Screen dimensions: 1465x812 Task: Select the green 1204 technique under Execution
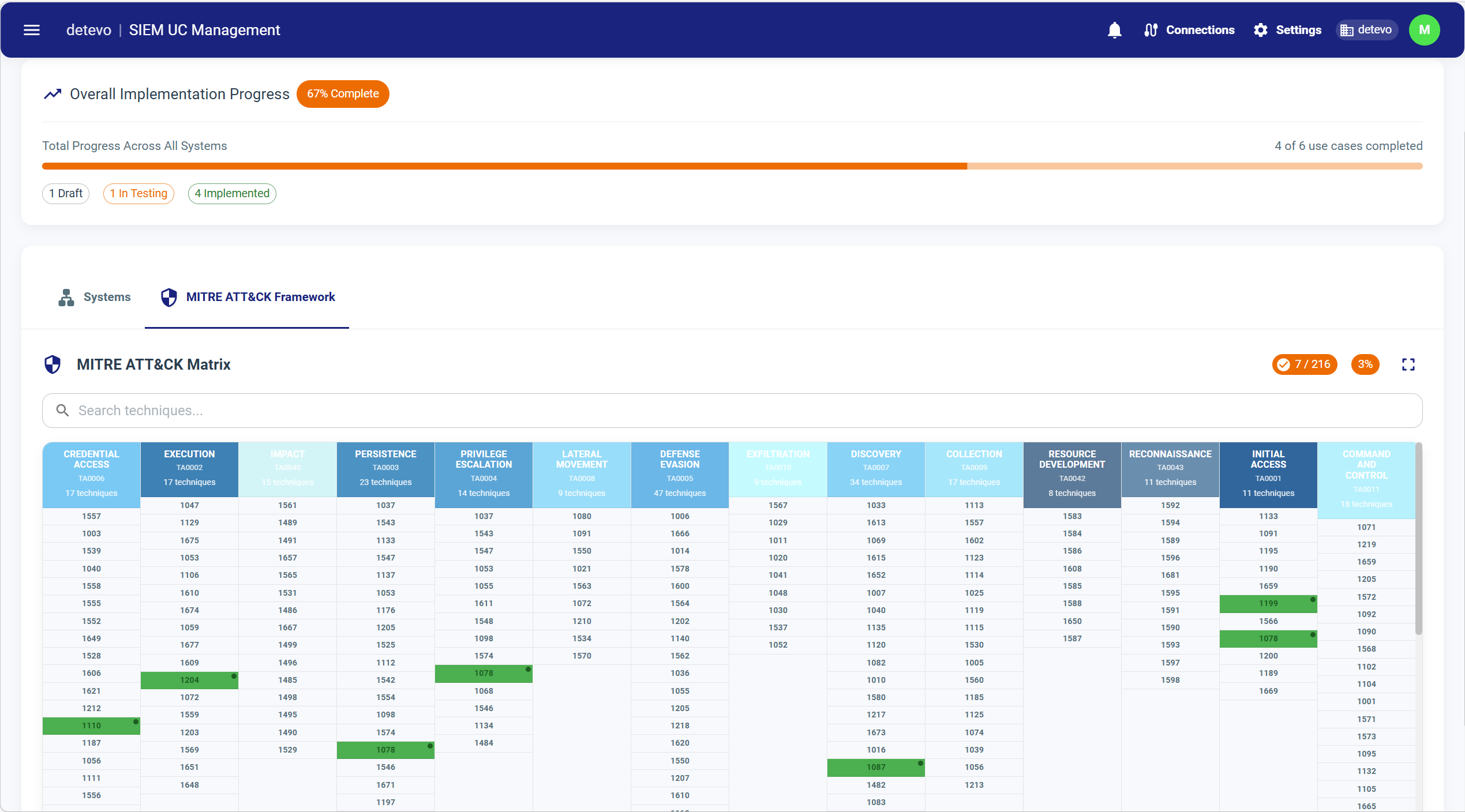pyautogui.click(x=189, y=680)
